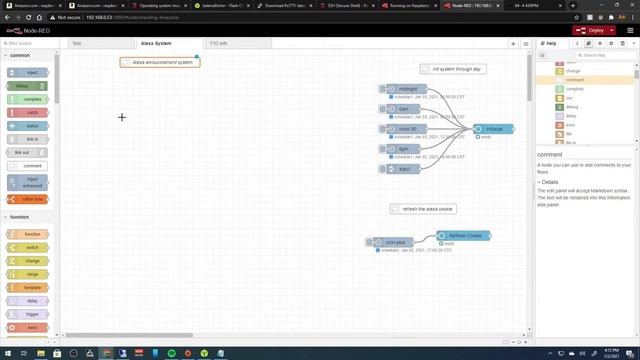Bookmark this page with the star icon

tap(576, 18)
